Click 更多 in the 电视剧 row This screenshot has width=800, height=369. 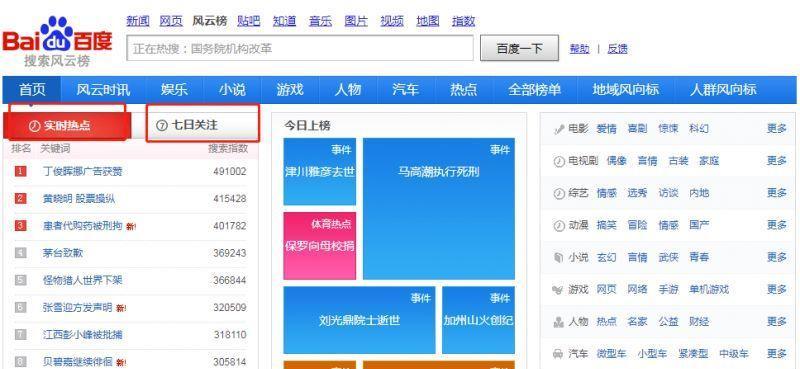pos(777,161)
